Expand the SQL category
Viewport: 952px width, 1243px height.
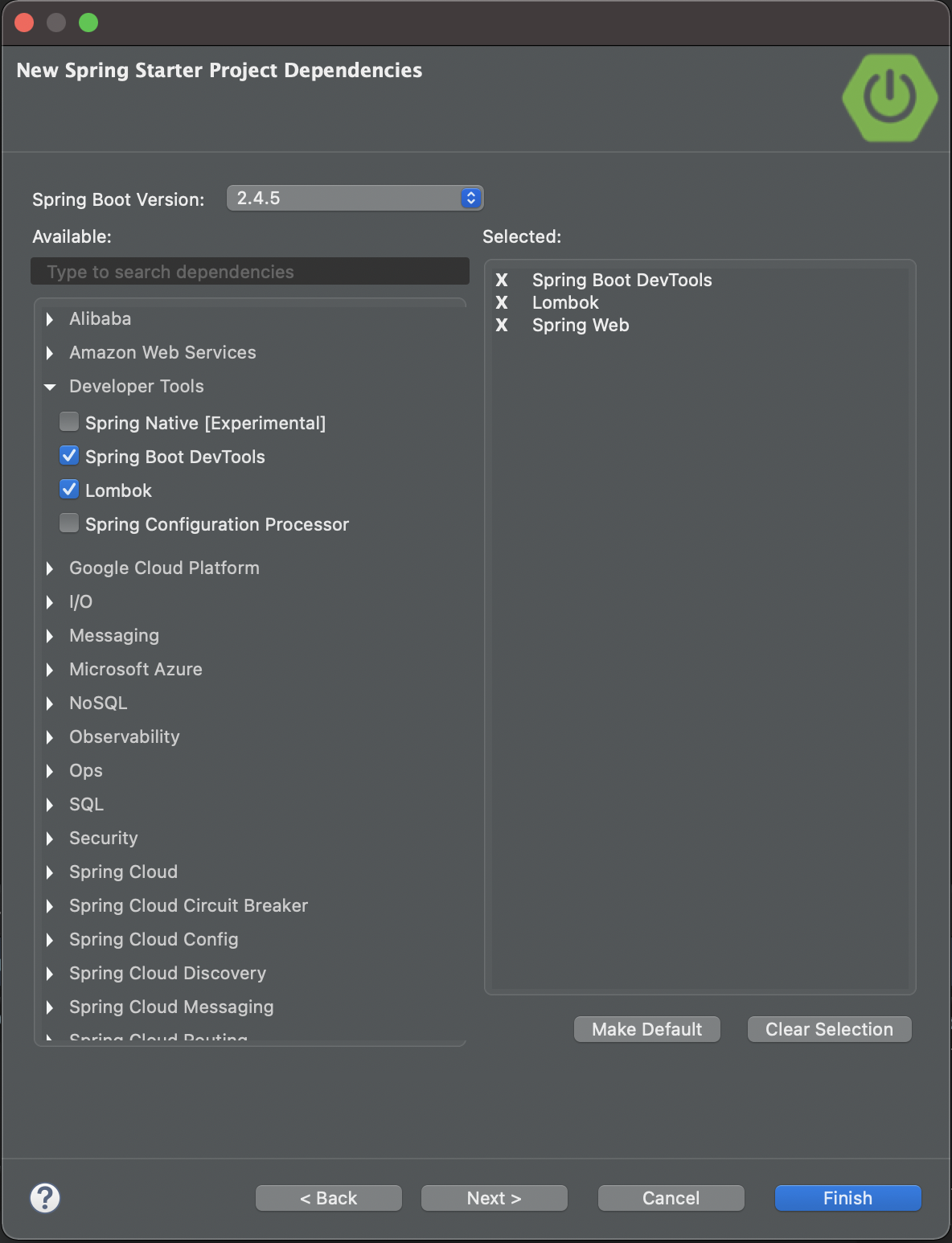pos(50,805)
